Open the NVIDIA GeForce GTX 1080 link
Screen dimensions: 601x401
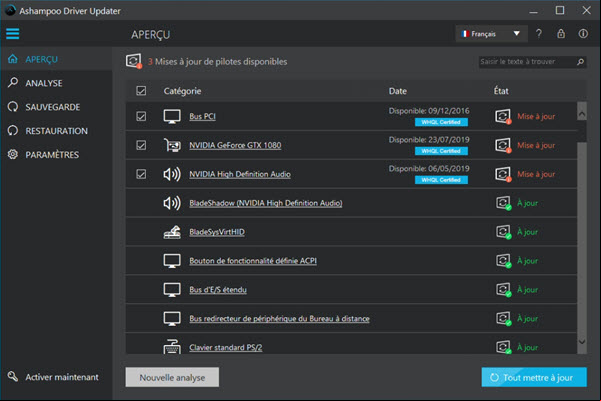point(235,145)
